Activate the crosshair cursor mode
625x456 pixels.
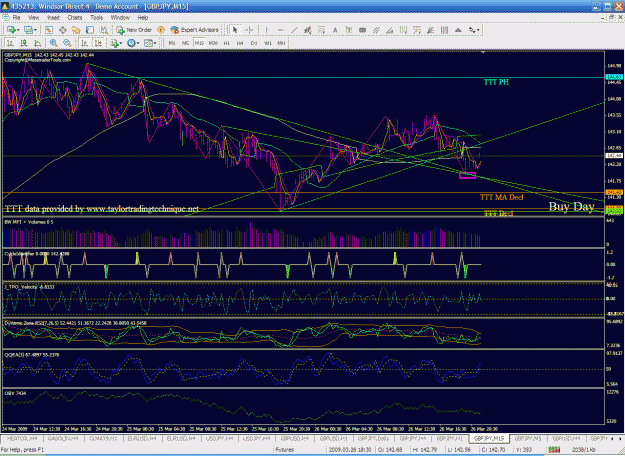(249, 30)
